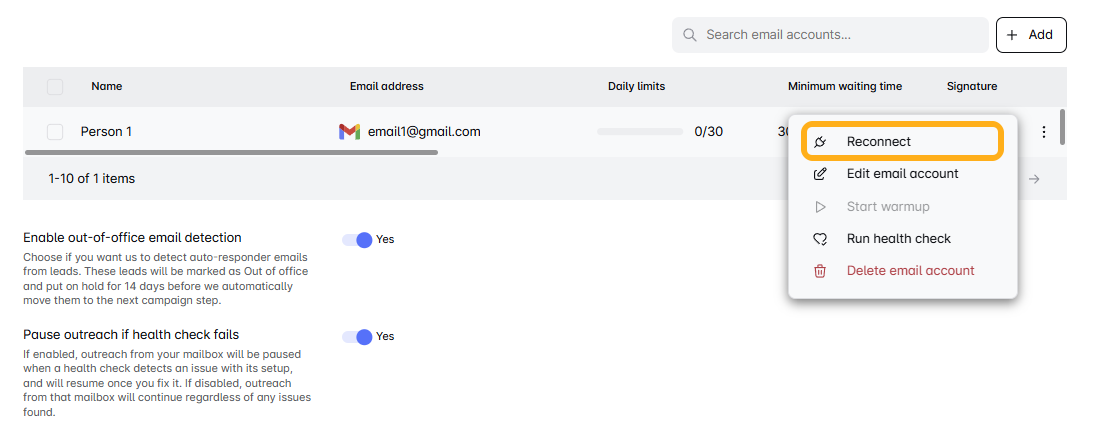Click the heart icon for Run health check
The image size is (1099, 429).
(x=820, y=239)
